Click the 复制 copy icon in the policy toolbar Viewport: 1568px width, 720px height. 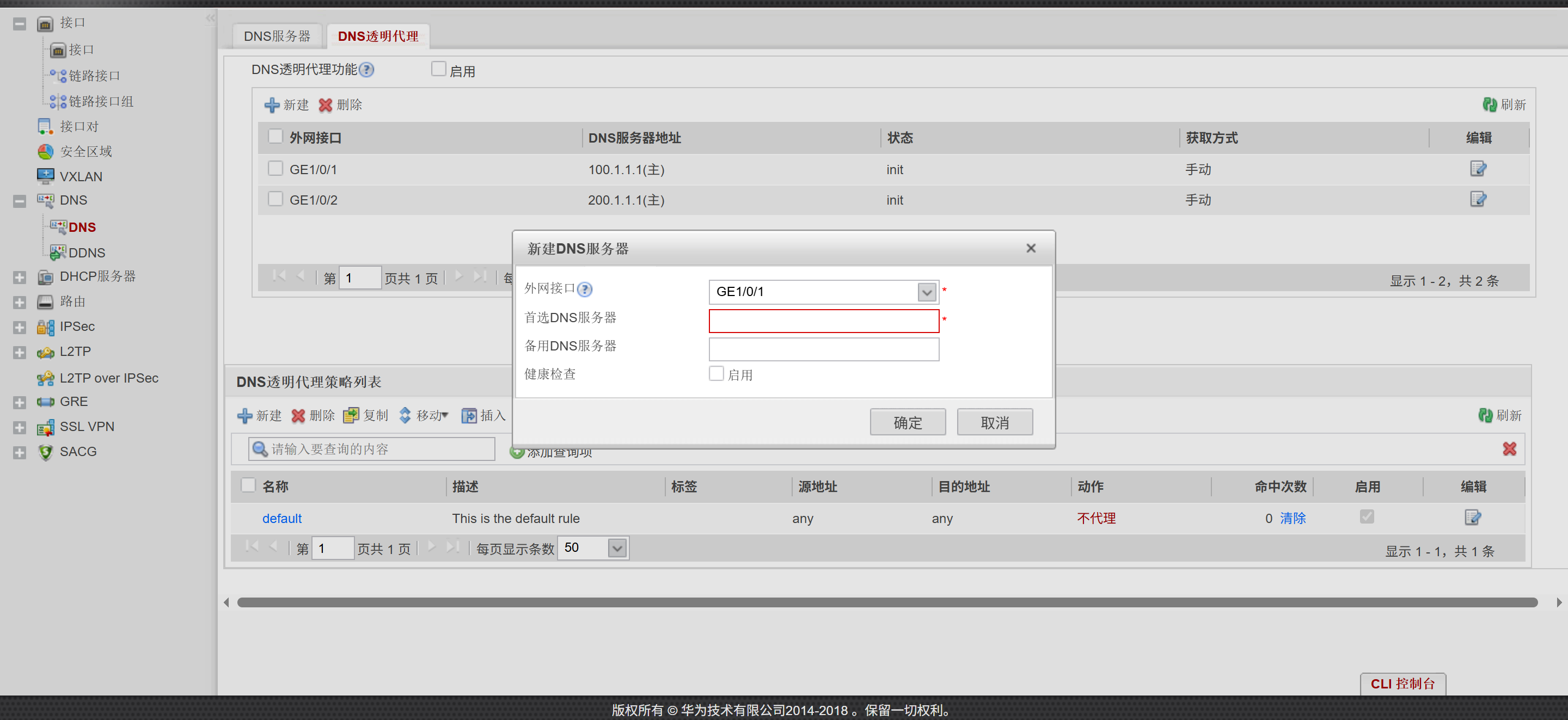pos(351,416)
